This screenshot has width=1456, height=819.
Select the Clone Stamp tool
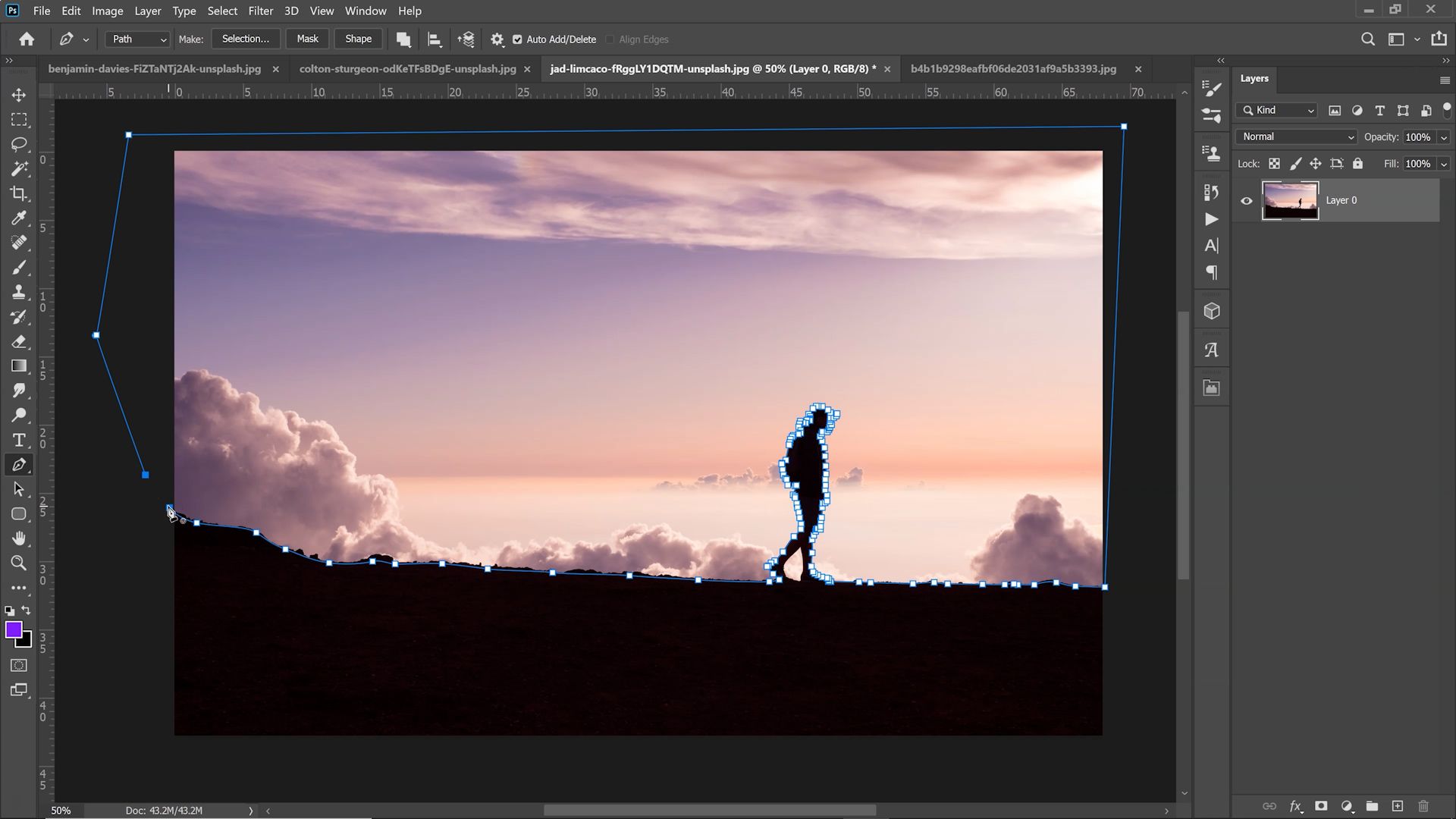[x=19, y=292]
